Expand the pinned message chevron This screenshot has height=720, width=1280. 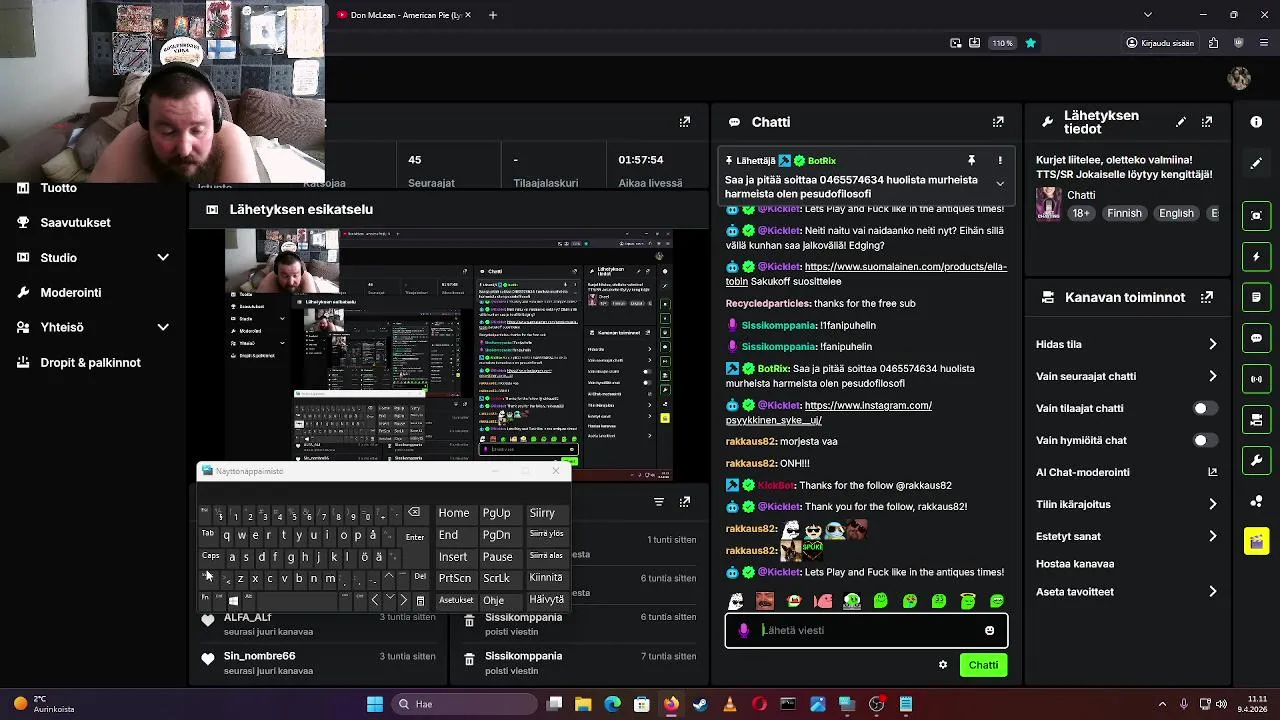1000,184
